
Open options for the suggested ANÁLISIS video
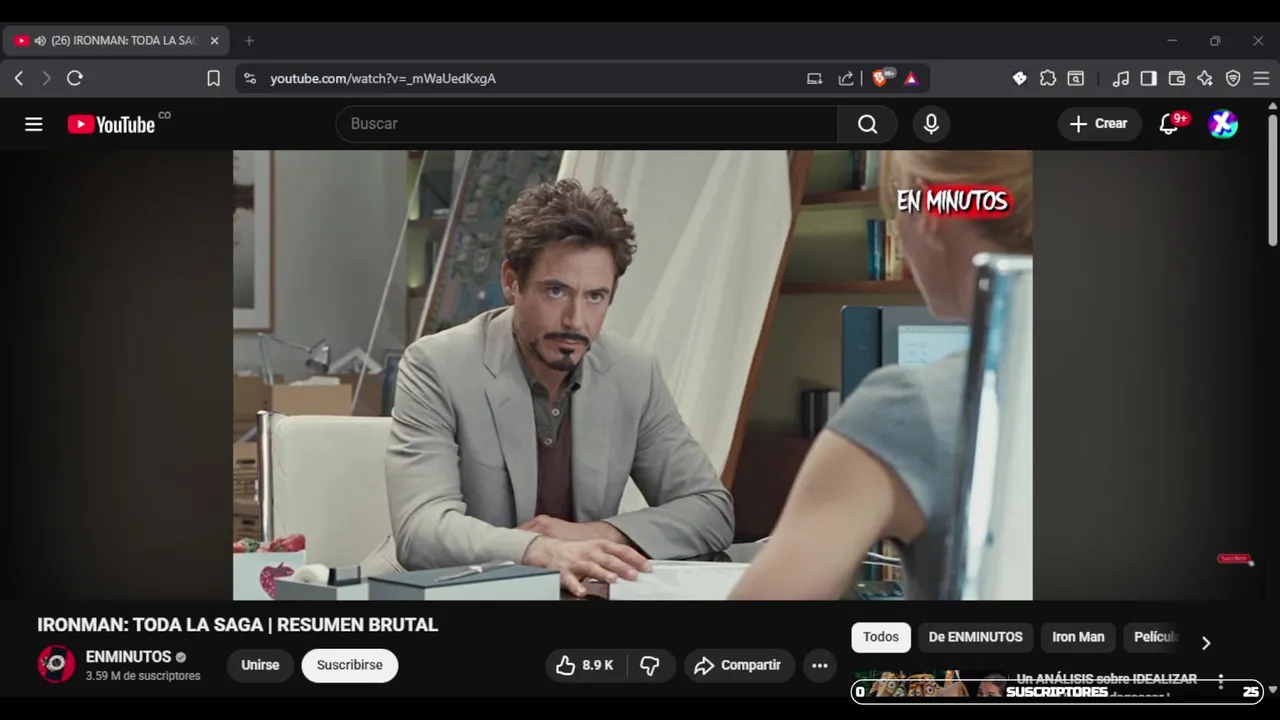[x=1220, y=682]
